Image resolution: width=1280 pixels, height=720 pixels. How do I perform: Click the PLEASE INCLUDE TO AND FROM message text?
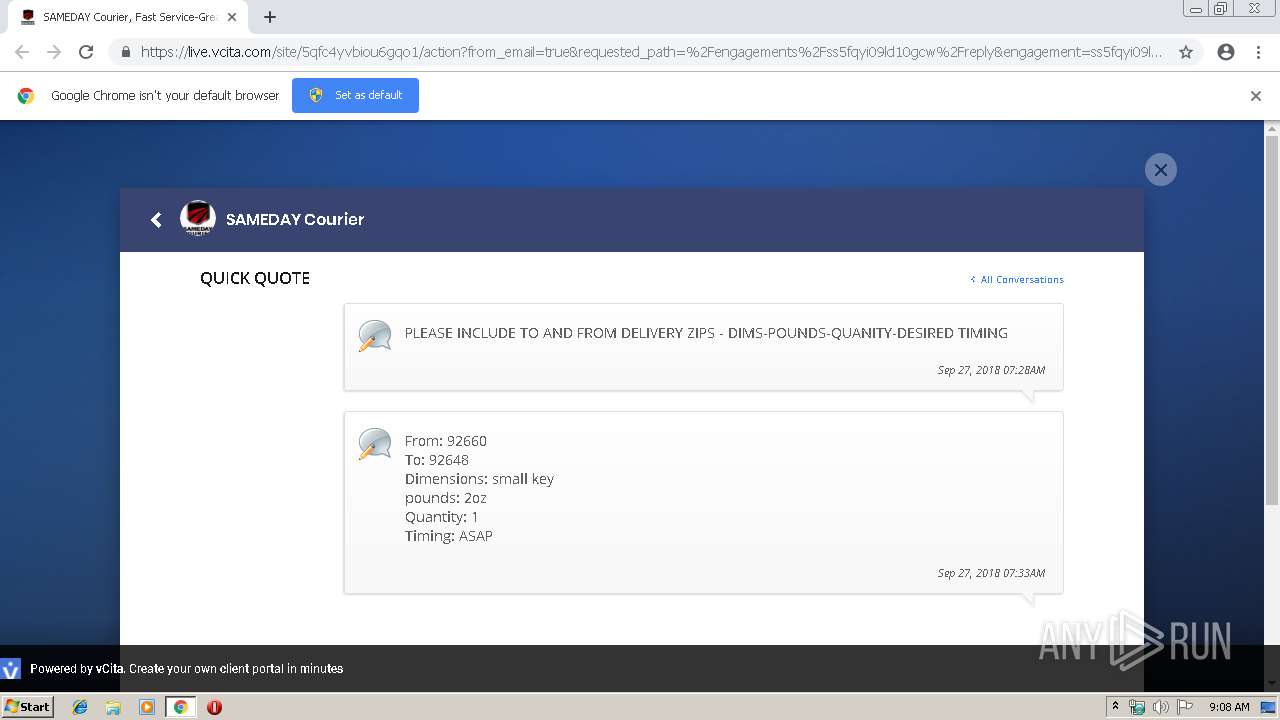(x=706, y=333)
